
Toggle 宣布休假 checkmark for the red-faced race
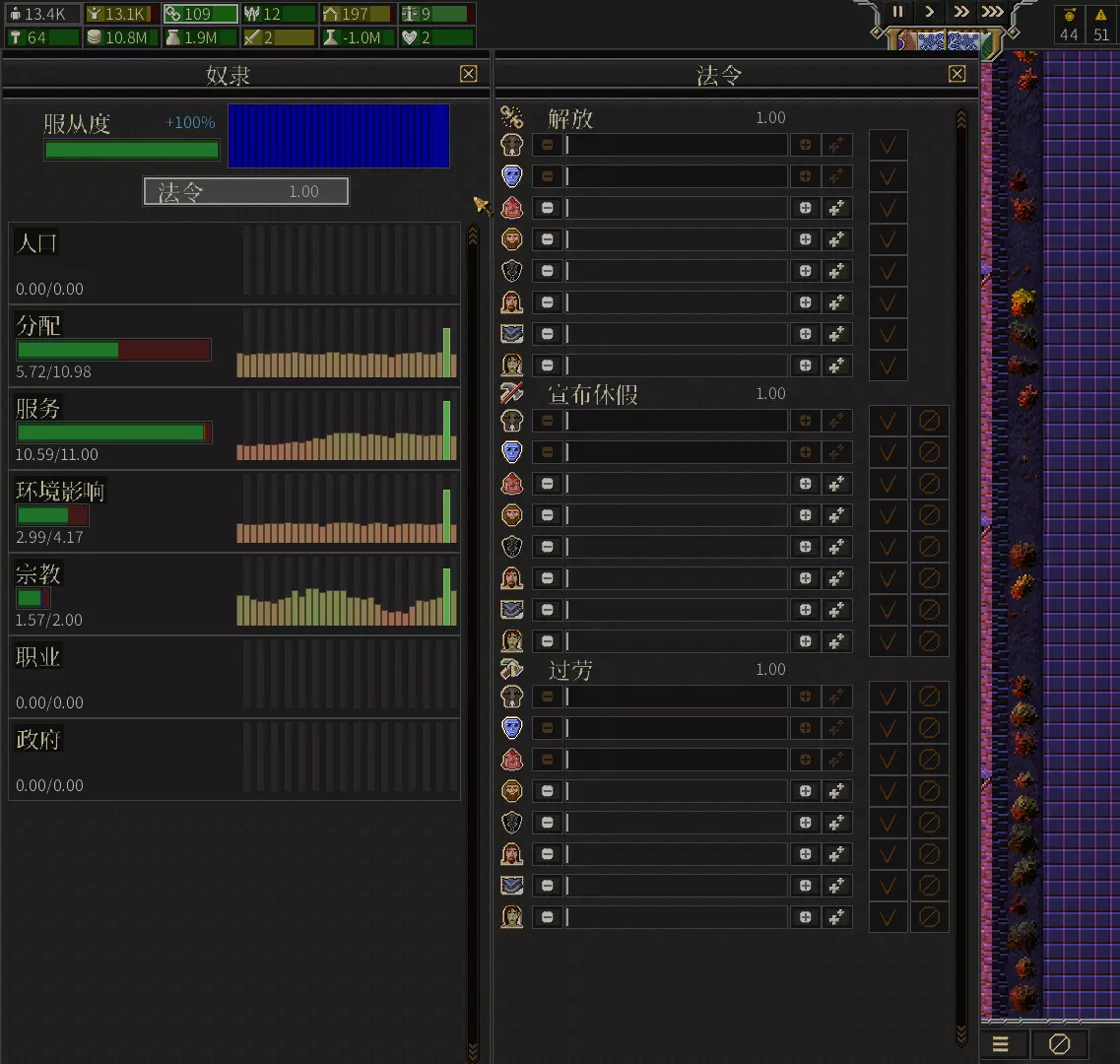888,484
